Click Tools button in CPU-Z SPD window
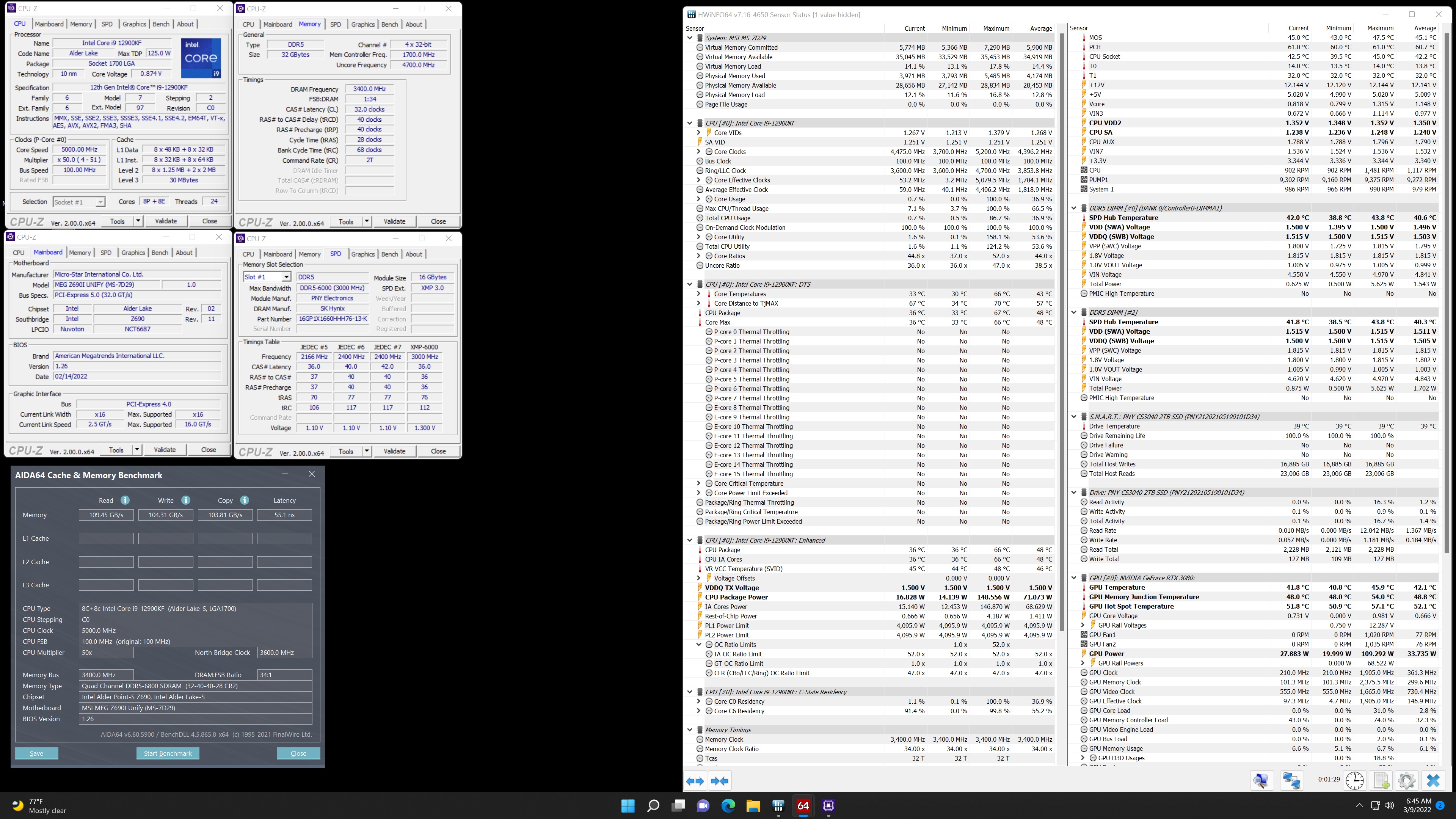Image resolution: width=1456 pixels, height=819 pixels. pyautogui.click(x=346, y=451)
